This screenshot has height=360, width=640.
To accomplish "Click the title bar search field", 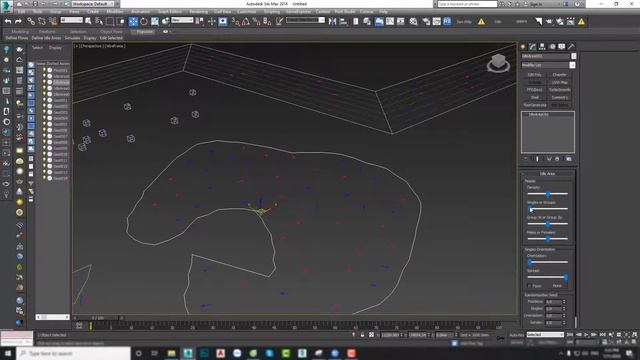I will tap(467, 4).
